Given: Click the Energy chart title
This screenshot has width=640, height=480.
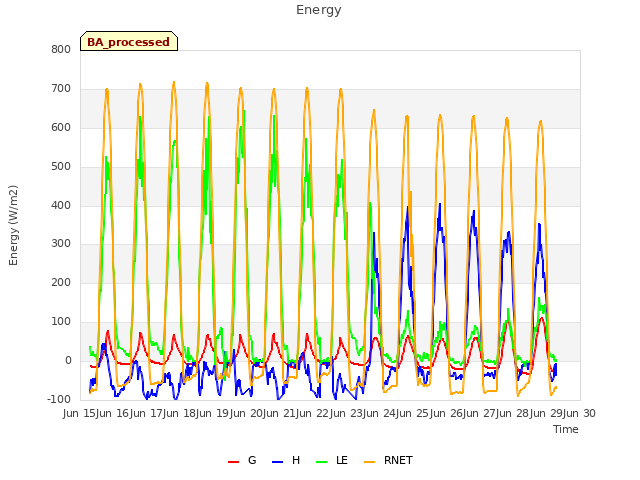Looking at the screenshot, I should click(319, 10).
